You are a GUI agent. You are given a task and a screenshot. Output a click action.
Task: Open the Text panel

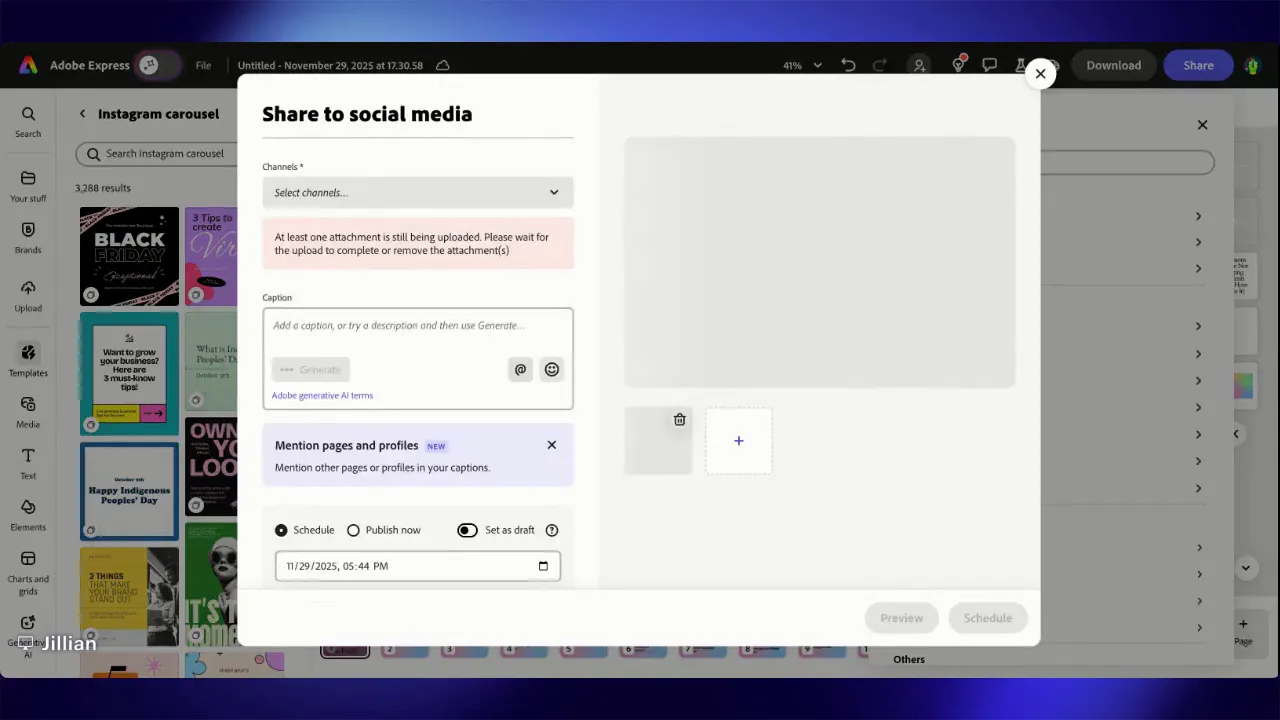click(27, 464)
